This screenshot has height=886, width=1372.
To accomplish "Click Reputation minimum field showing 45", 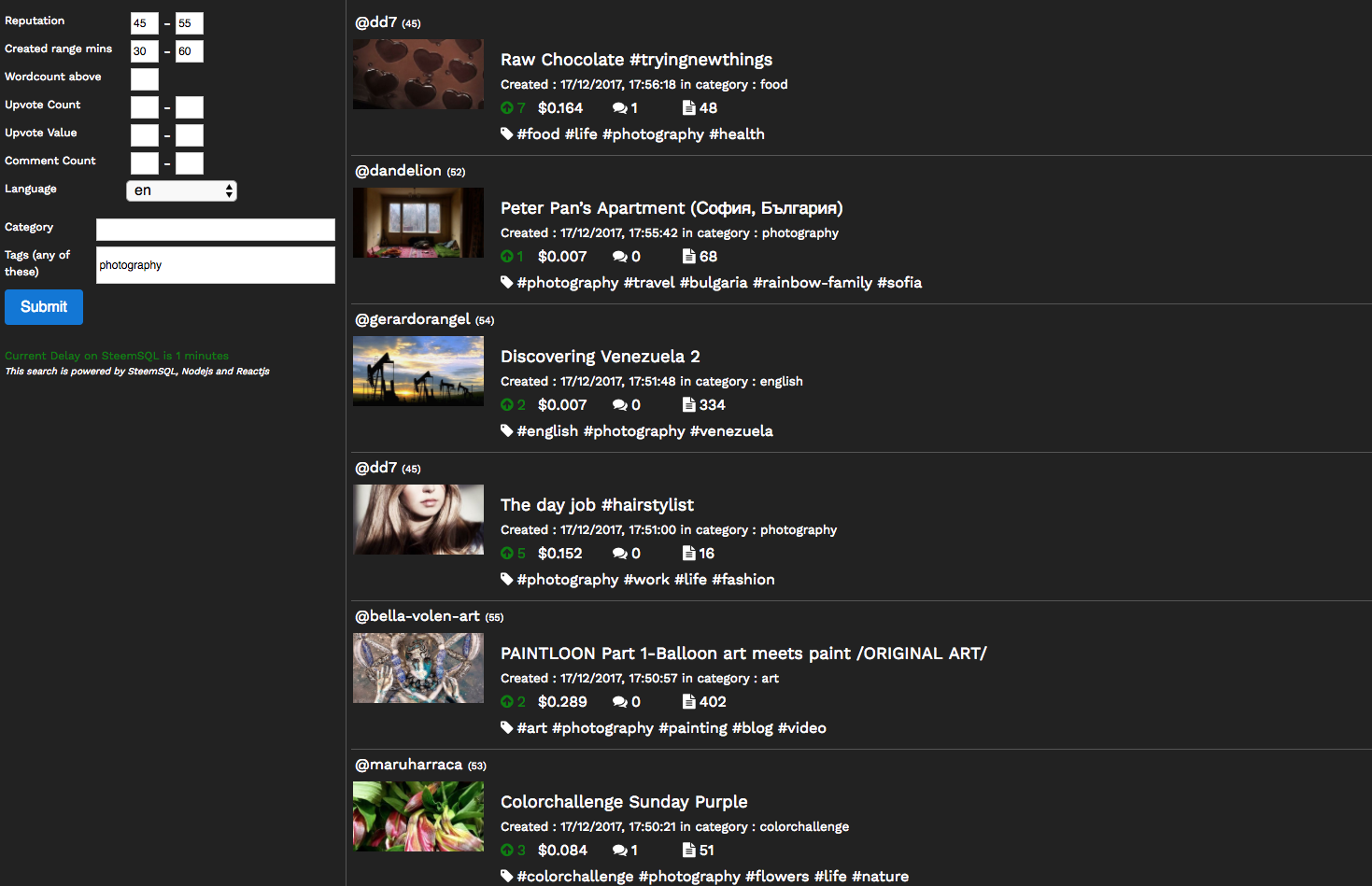I will click(145, 23).
